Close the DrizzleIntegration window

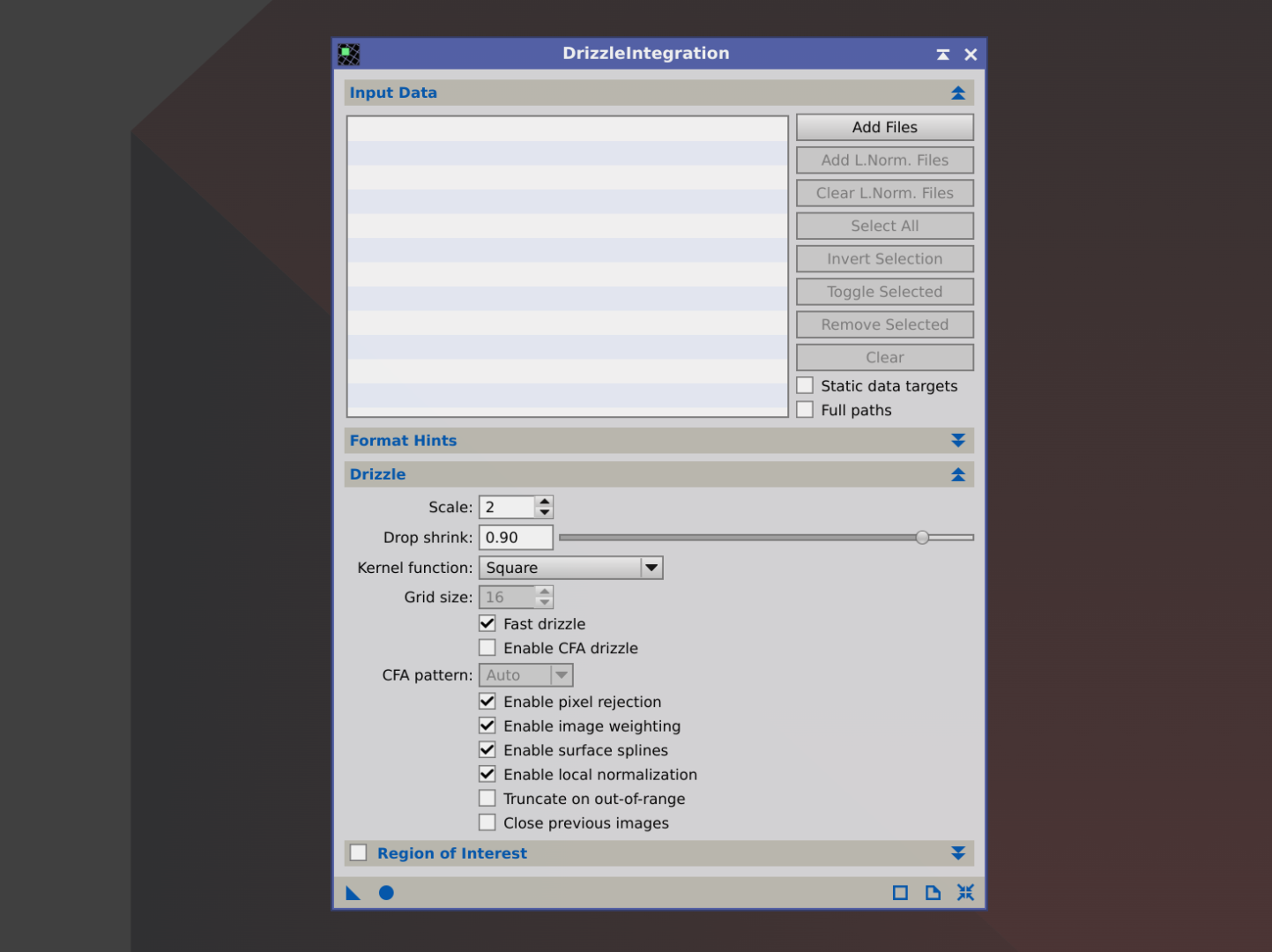[x=971, y=55]
